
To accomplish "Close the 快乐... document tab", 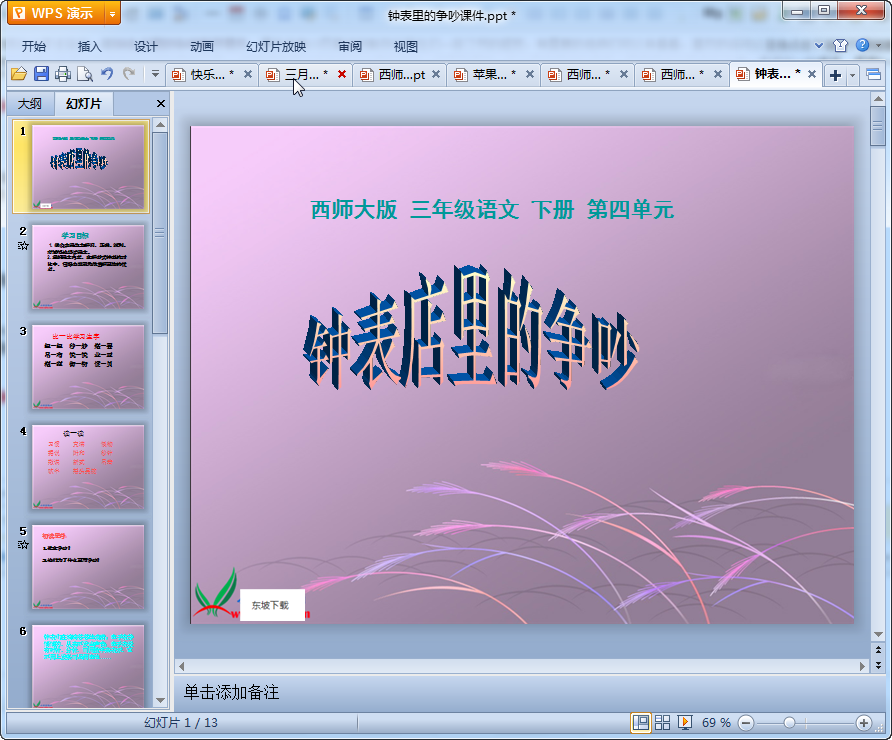I will click(248, 75).
